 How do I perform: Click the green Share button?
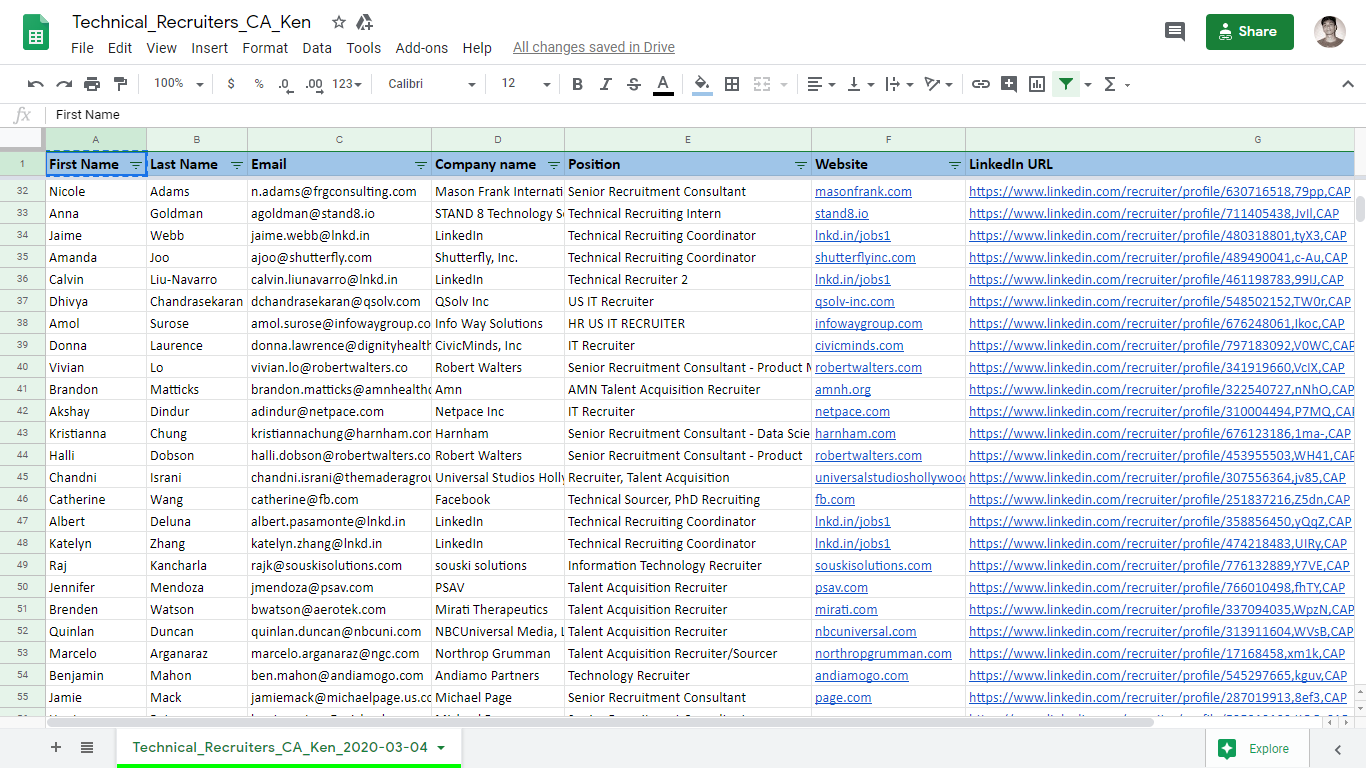pyautogui.click(x=1249, y=32)
